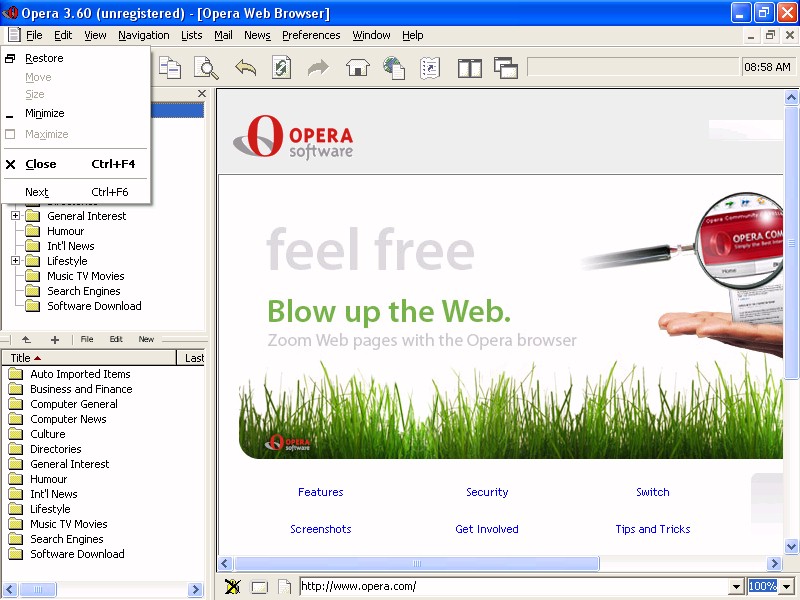Click the address field showing http://www.opera.com/
Image resolution: width=800 pixels, height=600 pixels.
click(514, 587)
